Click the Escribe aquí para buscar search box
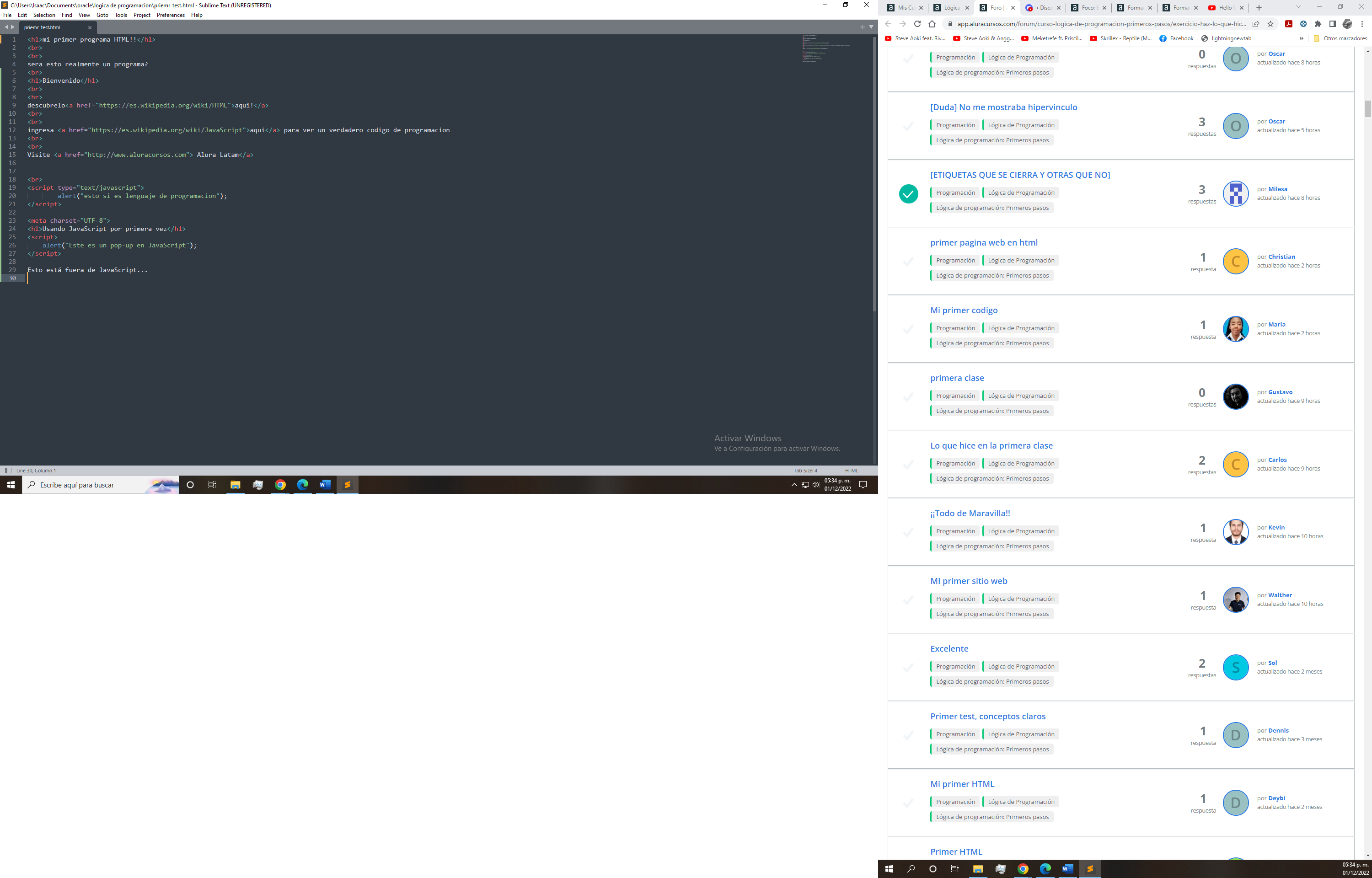This screenshot has width=1372, height=878. pyautogui.click(x=101, y=485)
